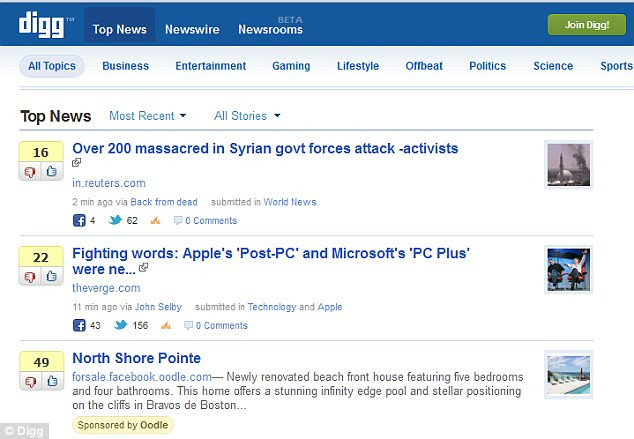Image resolution: width=634 pixels, height=439 pixels.
Task: Bury the Syrian massacre story with thumbs down
Action: click(x=30, y=171)
